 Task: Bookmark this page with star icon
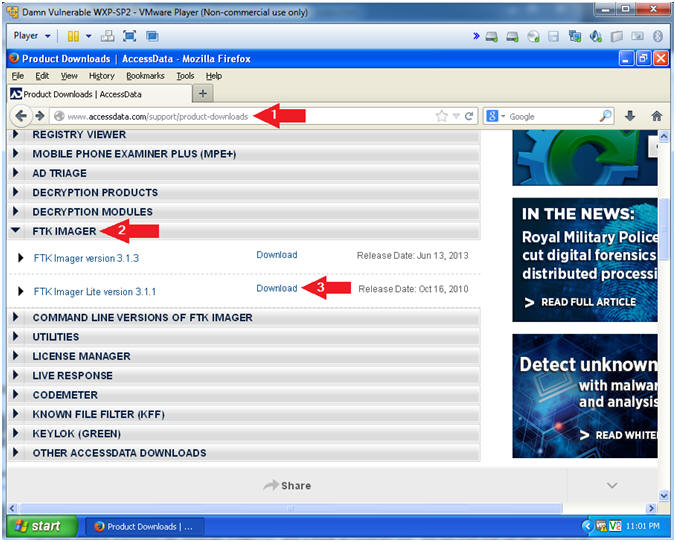tap(441, 116)
